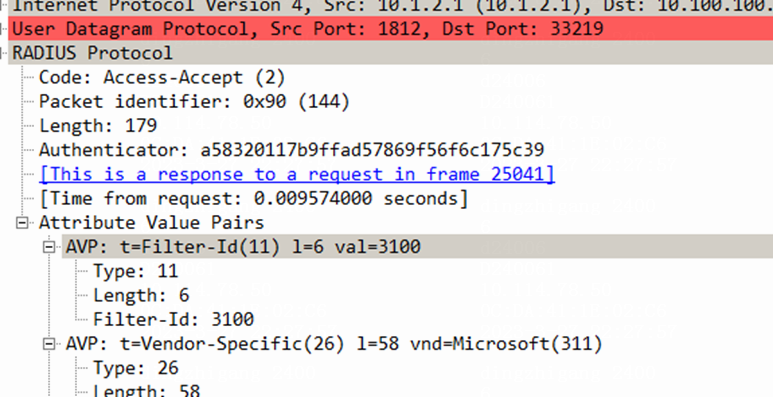The height and width of the screenshot is (397, 773).
Task: Select the RADIUS Protocol header row
Action: [x=390, y=53]
